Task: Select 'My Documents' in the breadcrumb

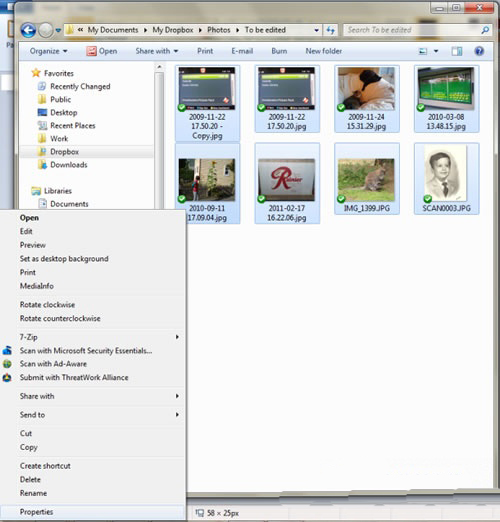Action: click(113, 30)
